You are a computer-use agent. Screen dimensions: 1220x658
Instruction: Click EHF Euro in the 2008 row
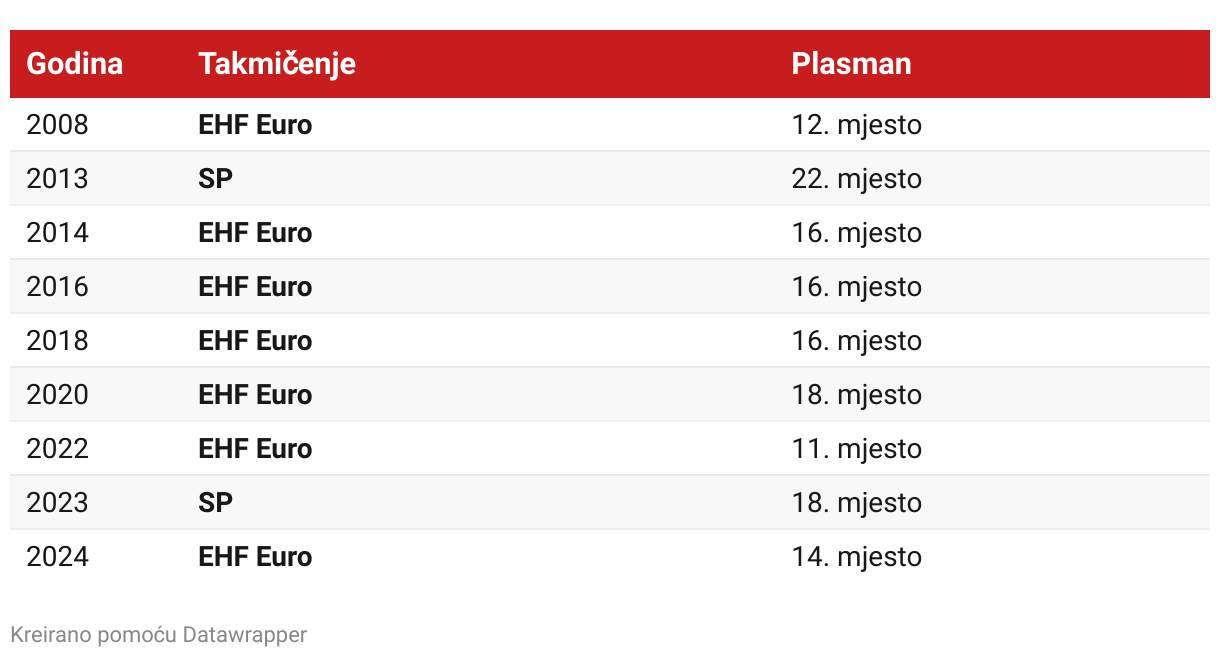(x=255, y=125)
